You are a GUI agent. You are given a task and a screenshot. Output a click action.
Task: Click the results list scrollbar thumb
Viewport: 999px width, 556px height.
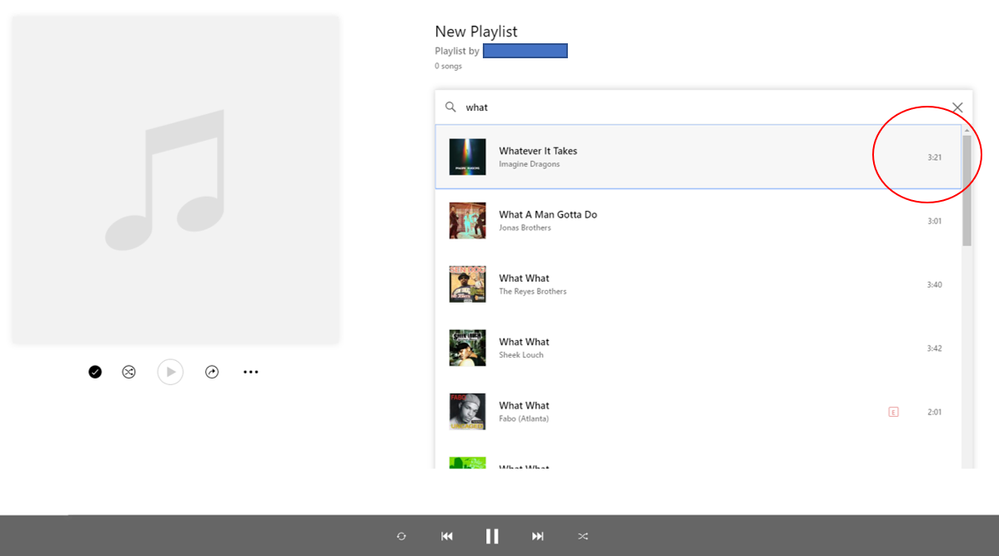pos(967,190)
